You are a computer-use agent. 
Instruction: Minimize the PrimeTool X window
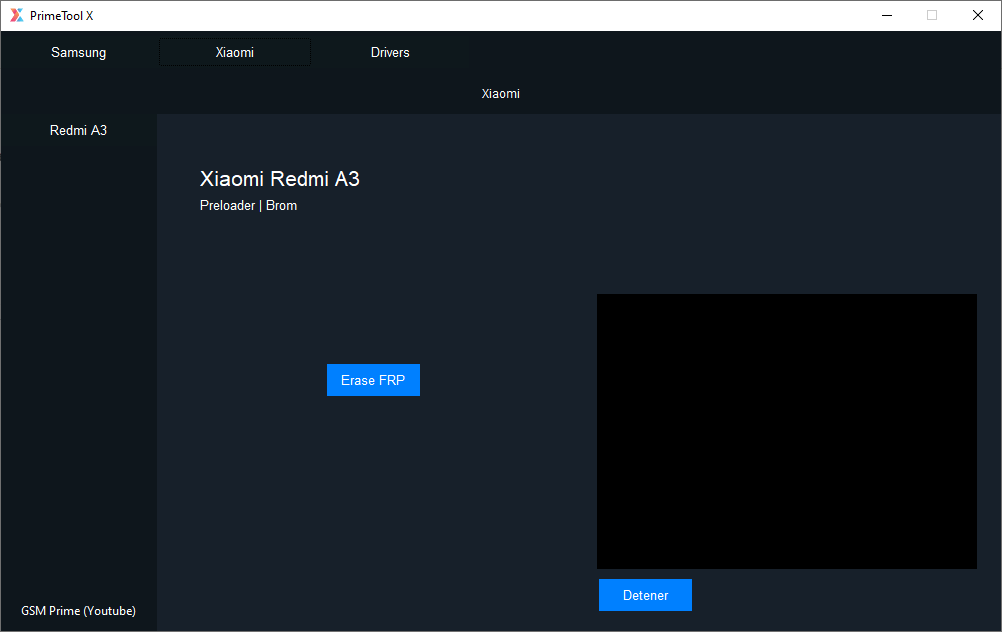pyautogui.click(x=887, y=15)
